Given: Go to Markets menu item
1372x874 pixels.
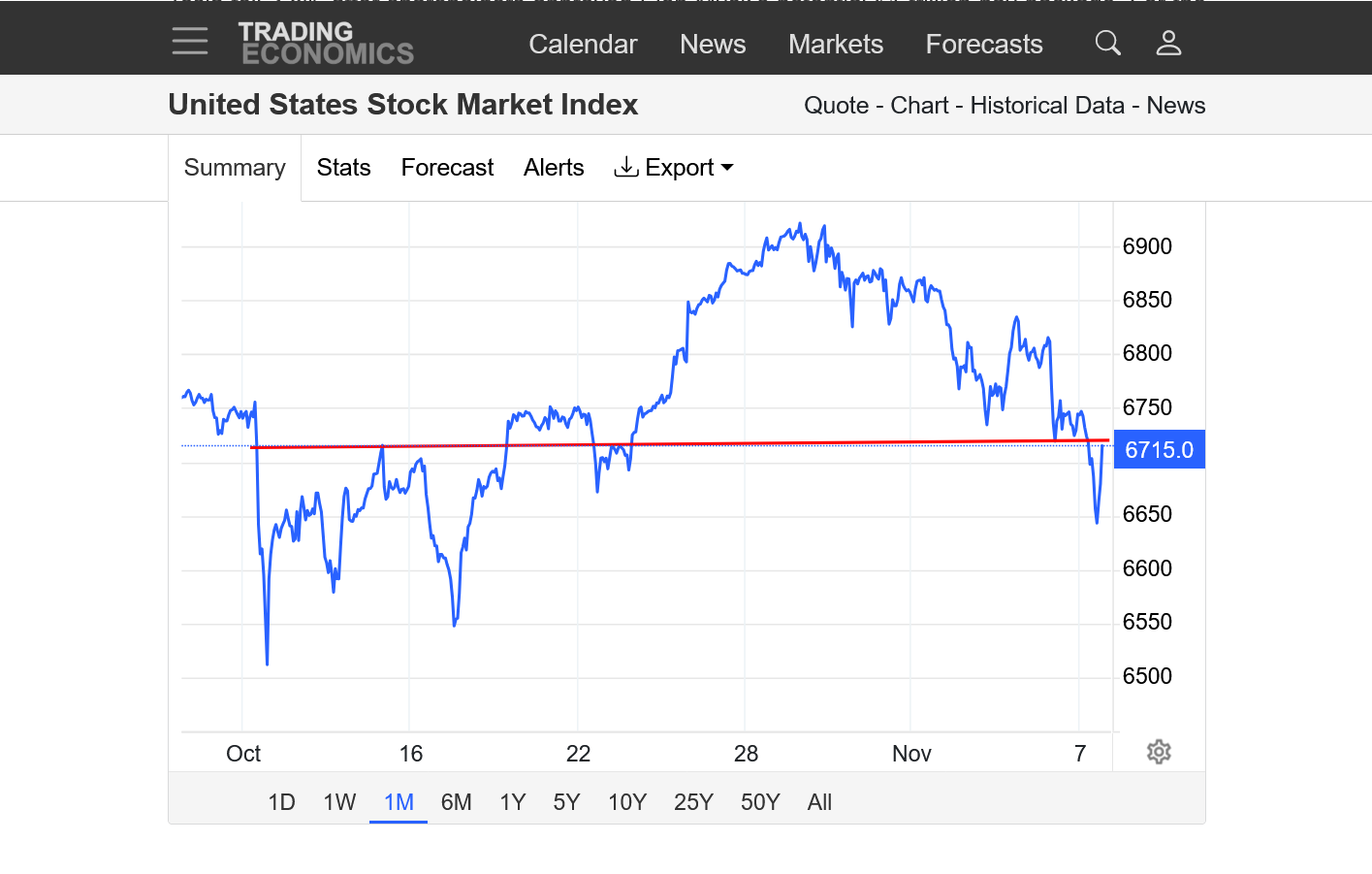Looking at the screenshot, I should [835, 44].
